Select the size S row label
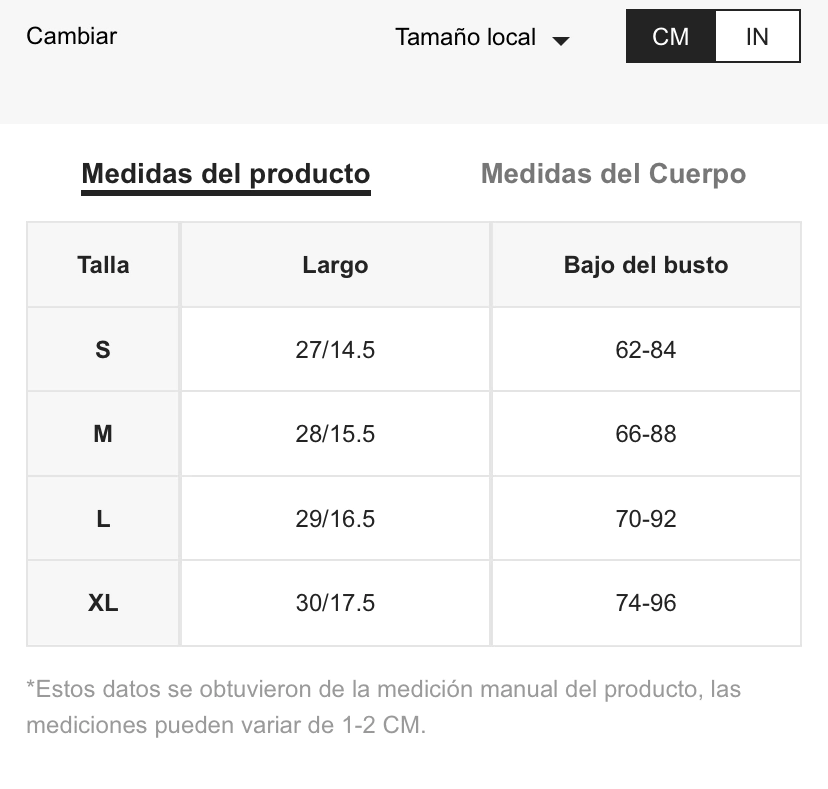 tap(103, 350)
